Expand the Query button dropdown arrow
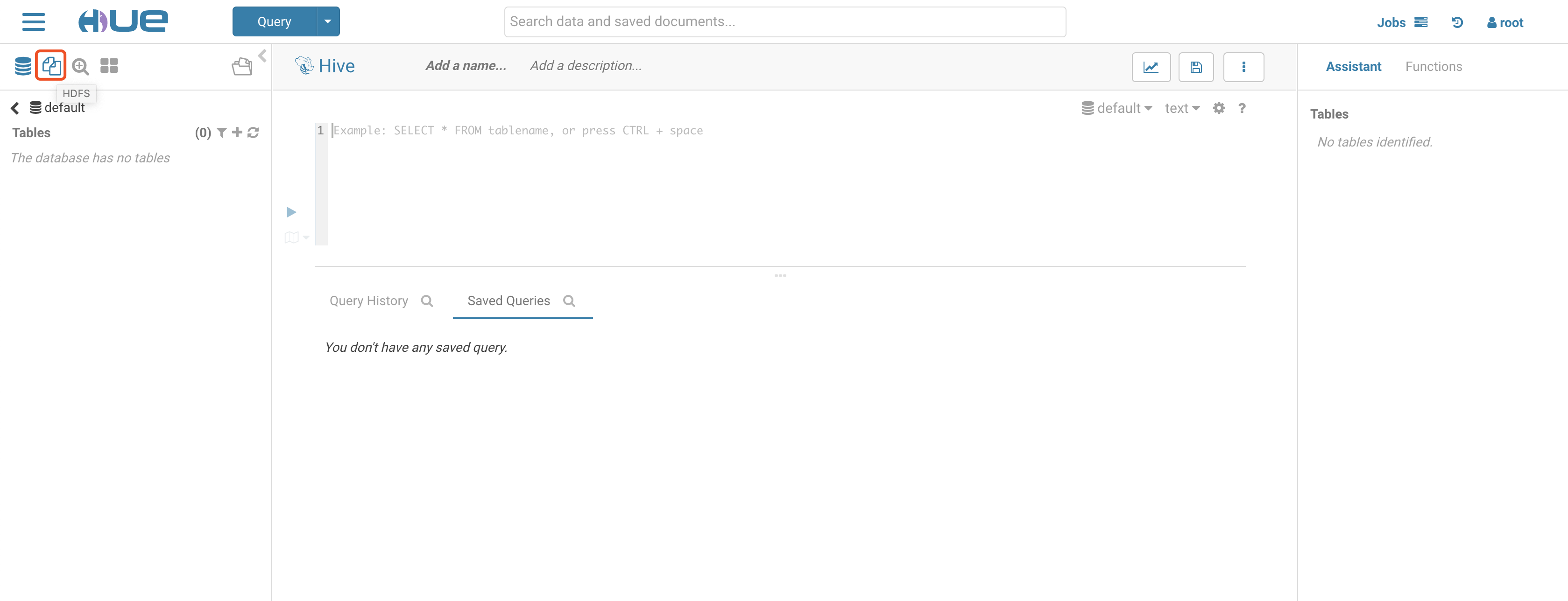This screenshot has height=601, width=1568. click(x=328, y=22)
